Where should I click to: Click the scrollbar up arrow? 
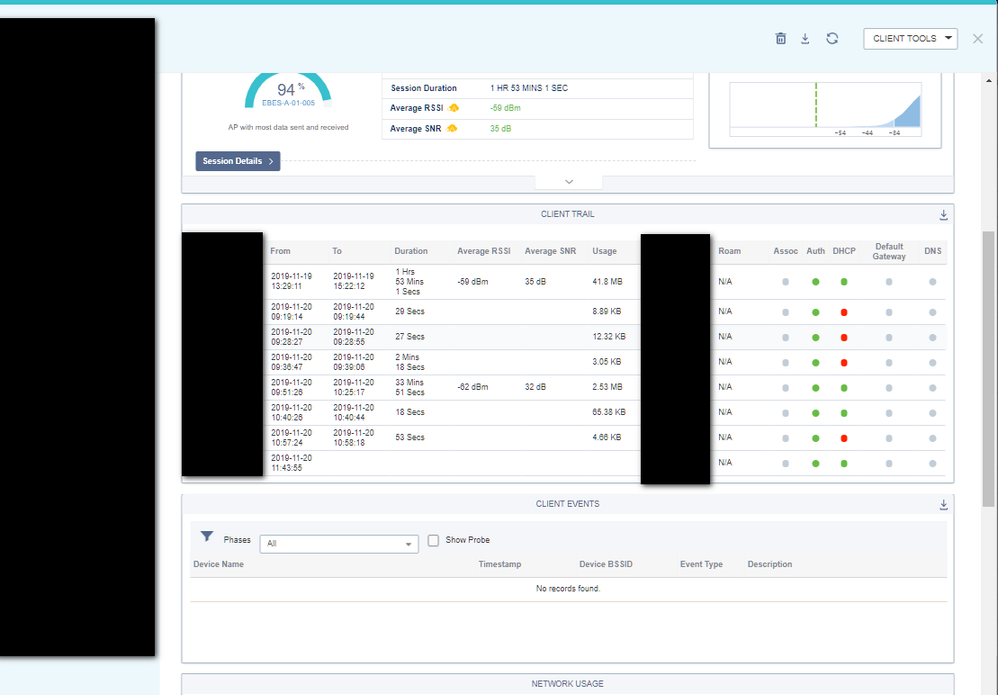[x=988, y=81]
